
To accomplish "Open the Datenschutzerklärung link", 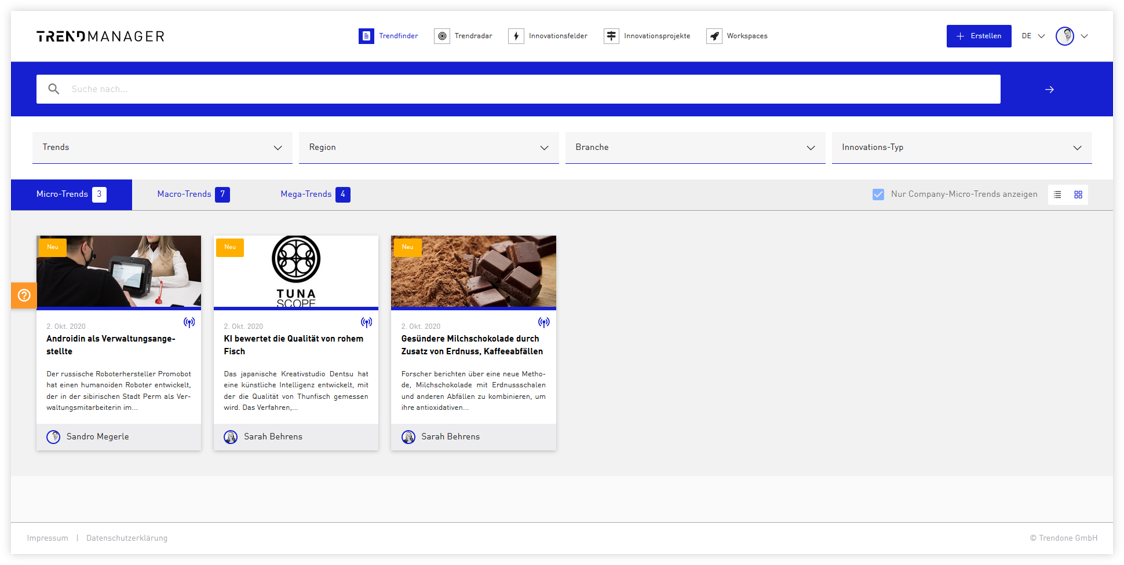I will (x=127, y=538).
